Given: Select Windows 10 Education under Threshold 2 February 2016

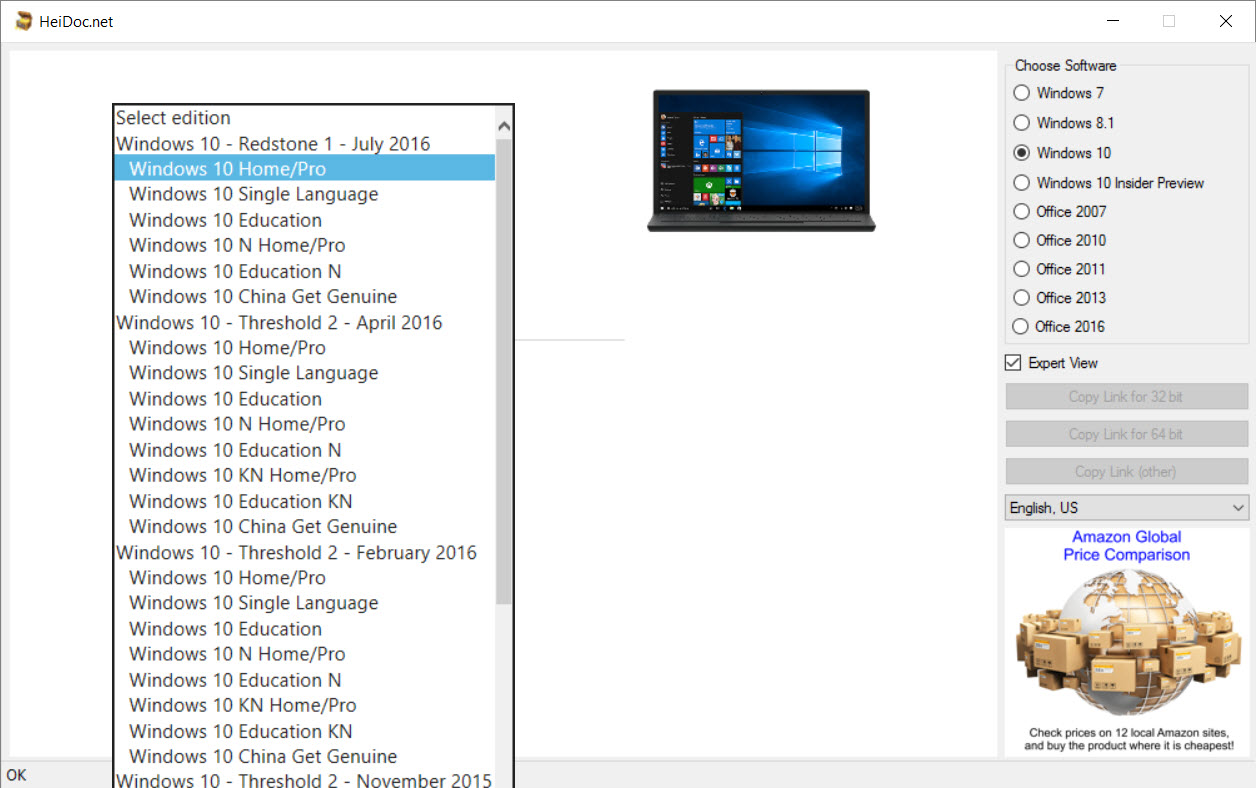Looking at the screenshot, I should [x=305, y=629].
